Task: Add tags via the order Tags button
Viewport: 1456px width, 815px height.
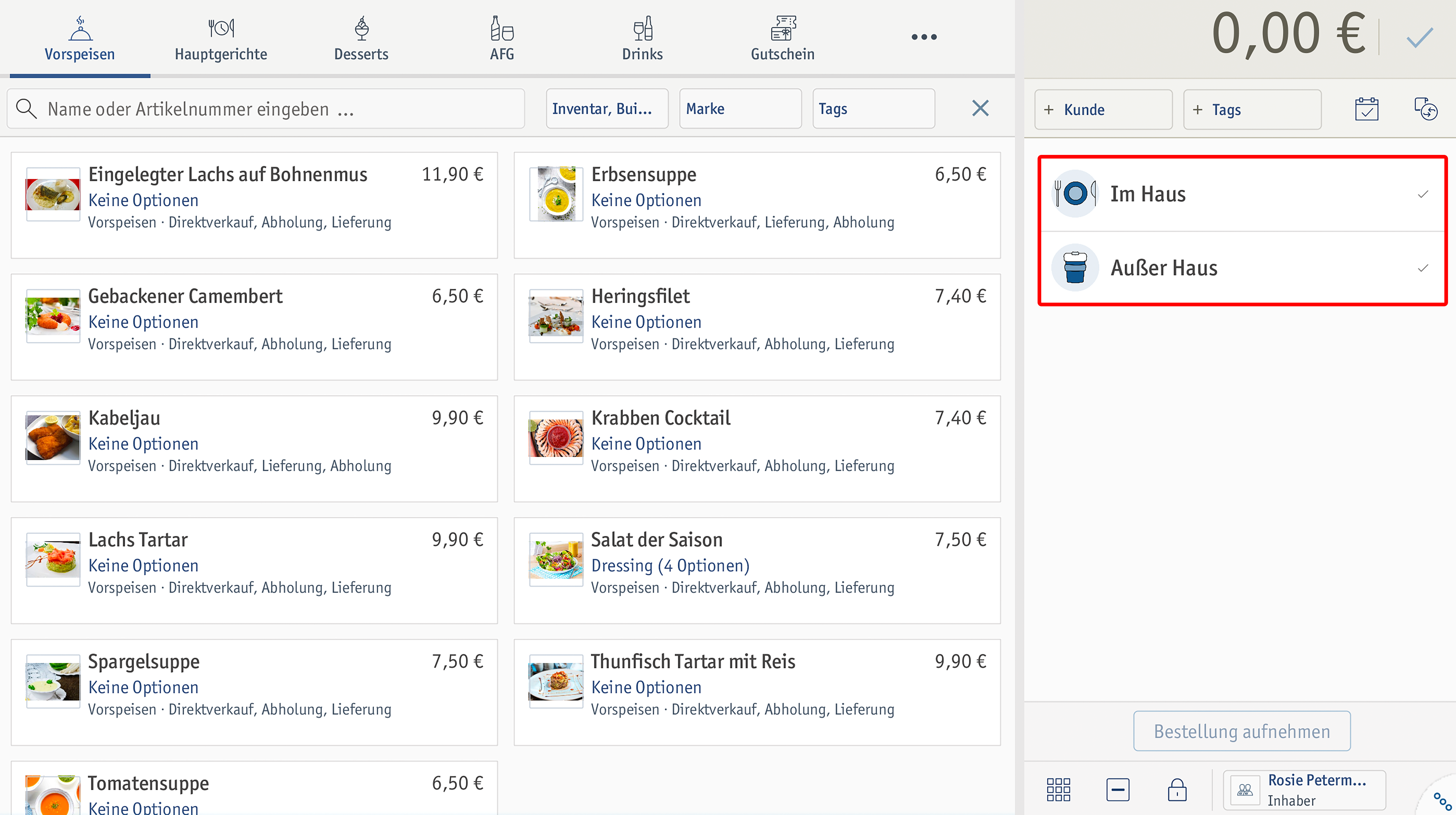Action: coord(1252,110)
